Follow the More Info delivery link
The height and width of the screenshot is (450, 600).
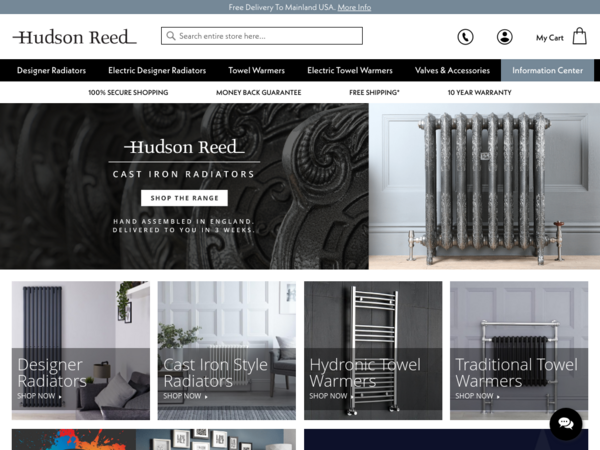(x=354, y=7)
